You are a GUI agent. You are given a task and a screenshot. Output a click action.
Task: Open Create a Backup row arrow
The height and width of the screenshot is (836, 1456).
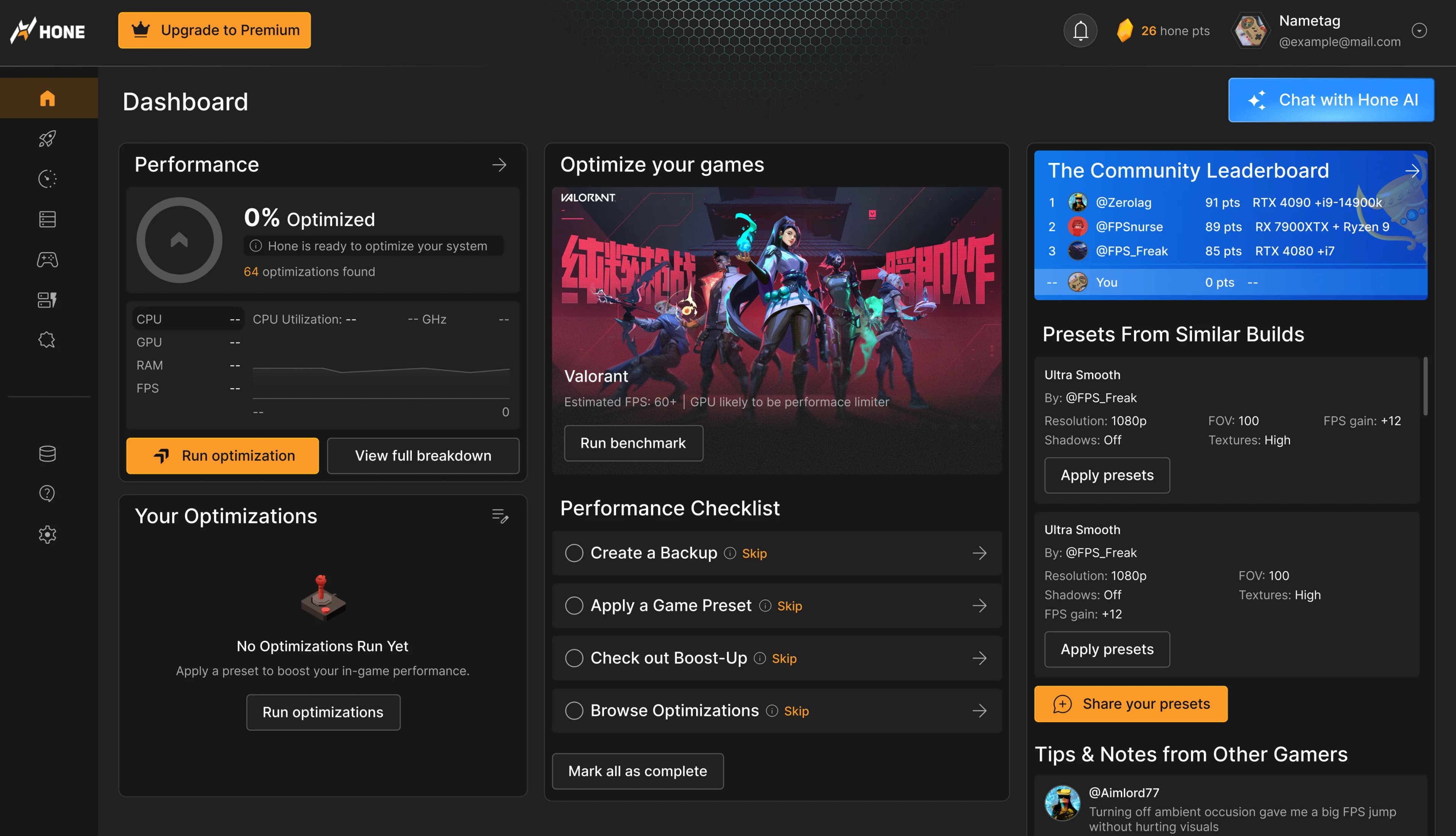click(x=980, y=553)
